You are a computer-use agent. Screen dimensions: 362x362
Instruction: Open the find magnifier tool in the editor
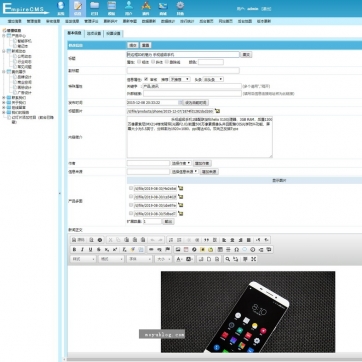228,259
